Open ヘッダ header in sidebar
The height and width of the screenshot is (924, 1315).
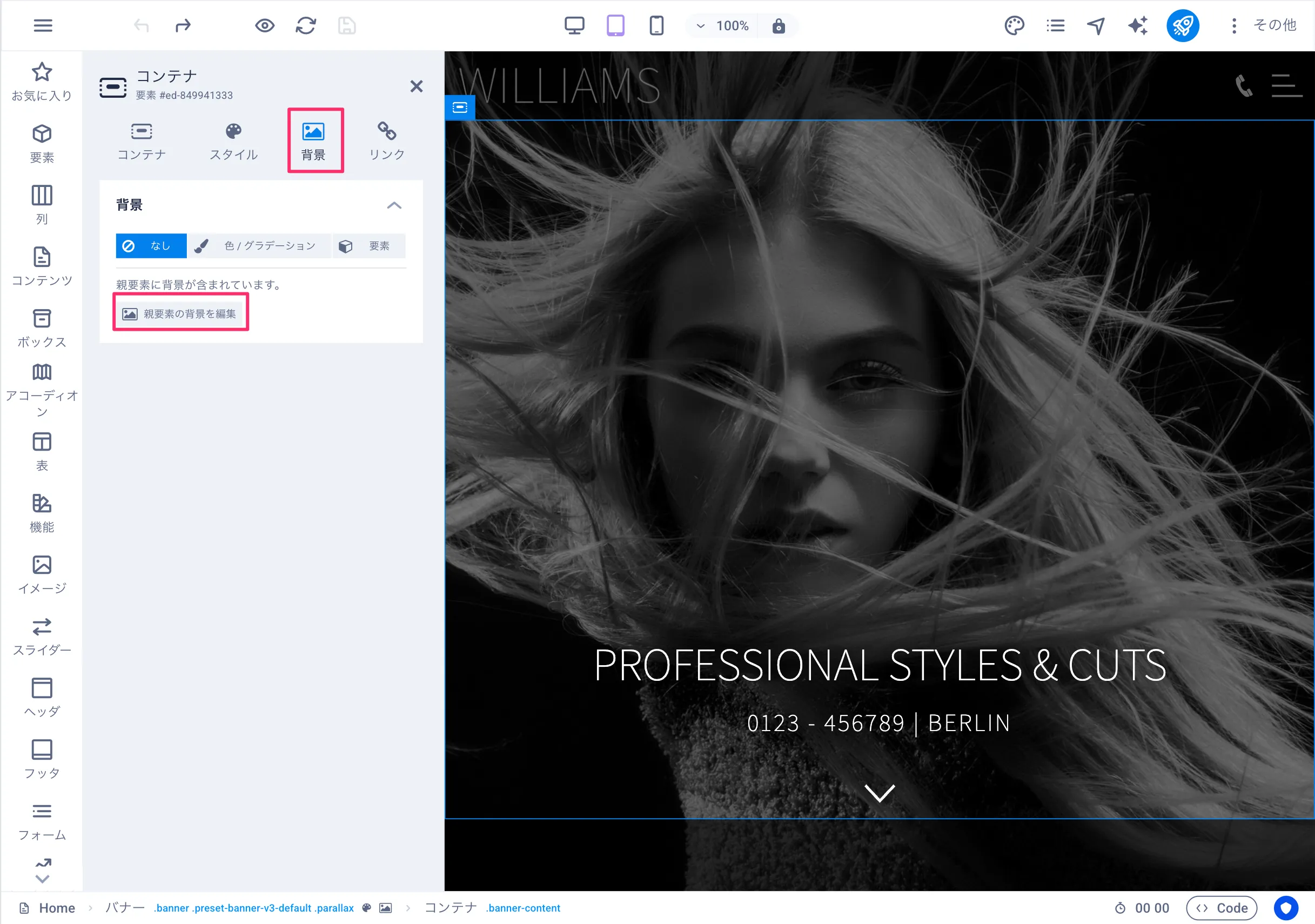pos(42,698)
